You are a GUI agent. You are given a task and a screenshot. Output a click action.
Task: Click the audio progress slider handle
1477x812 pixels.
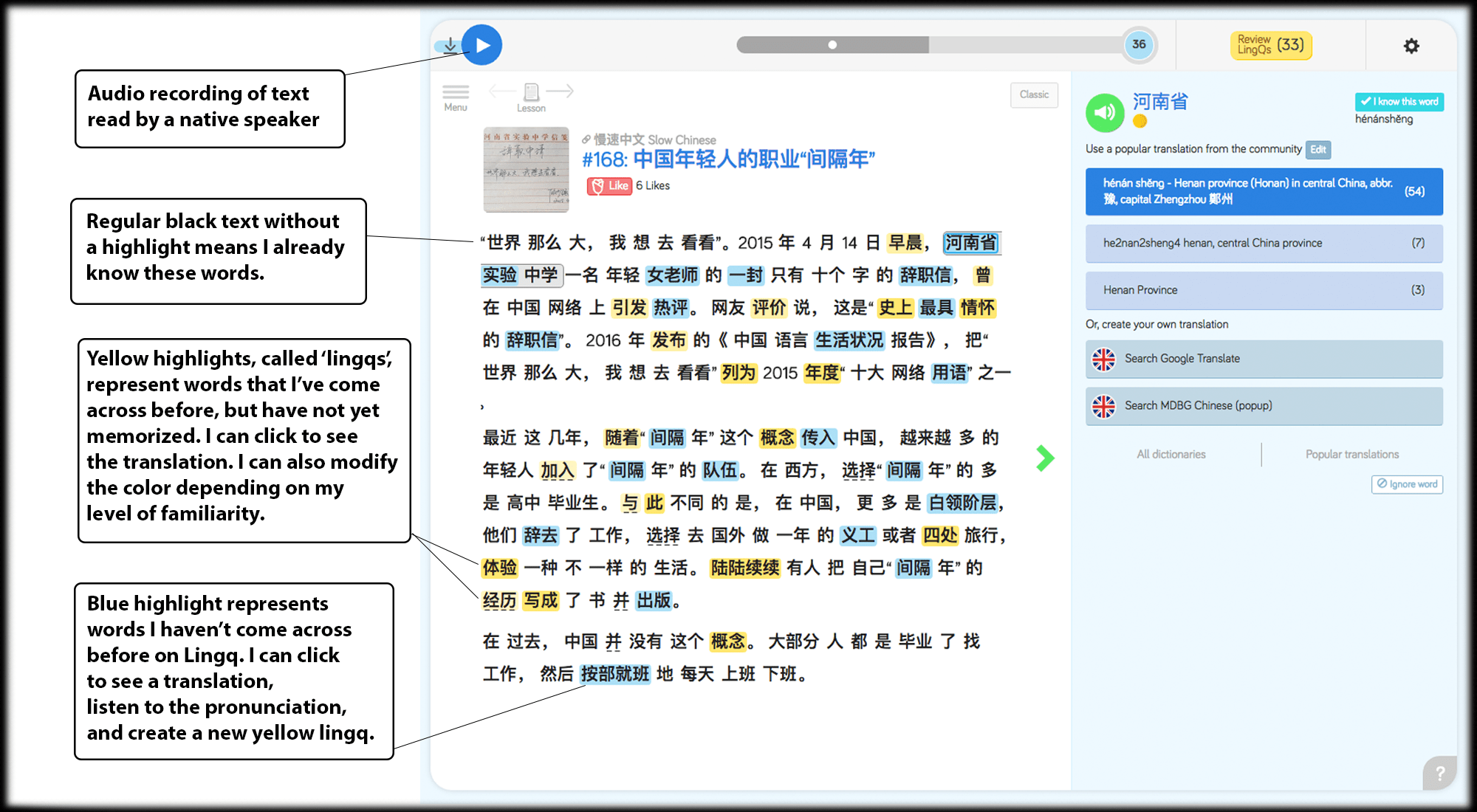point(832,45)
